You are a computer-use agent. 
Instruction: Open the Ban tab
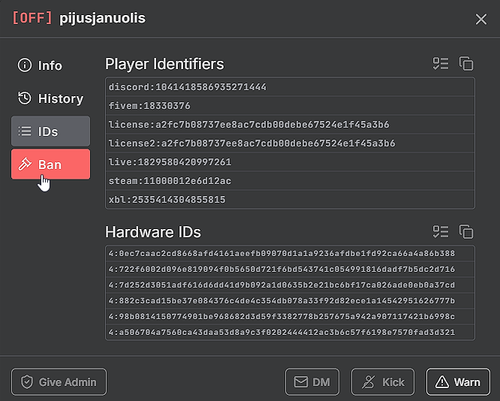pos(51,164)
